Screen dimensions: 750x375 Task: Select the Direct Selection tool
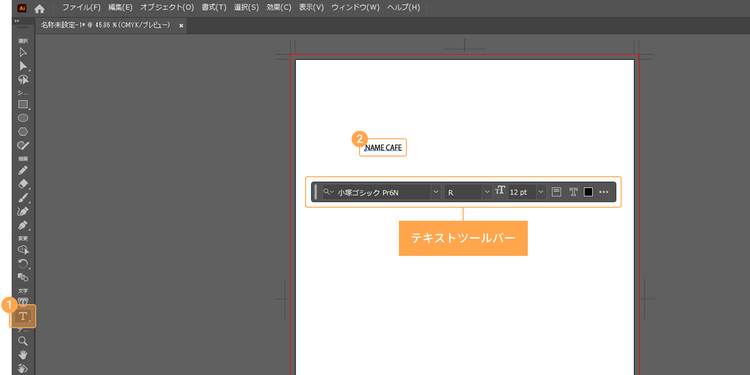pos(23,66)
